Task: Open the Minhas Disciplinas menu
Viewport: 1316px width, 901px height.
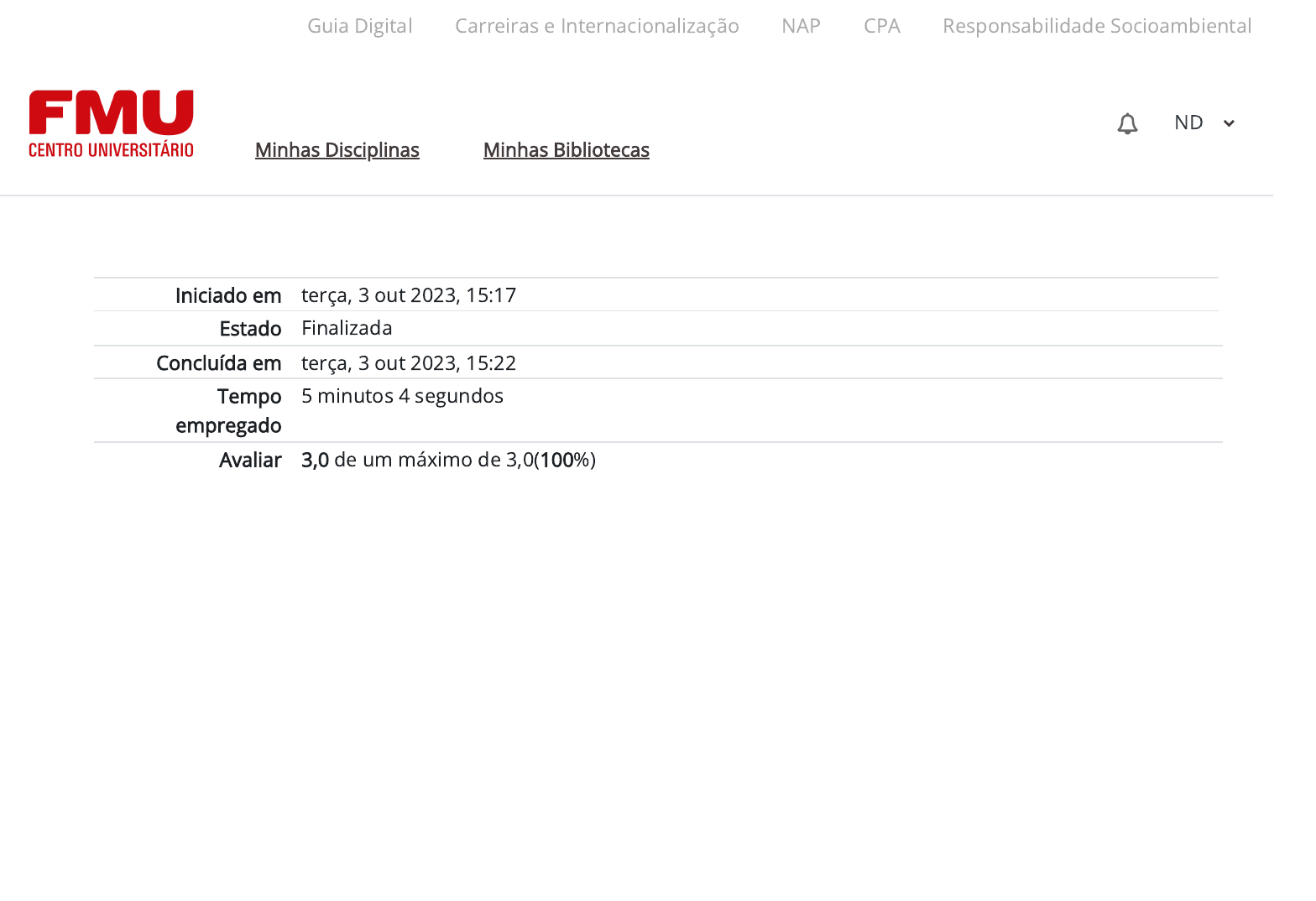Action: pos(337,150)
